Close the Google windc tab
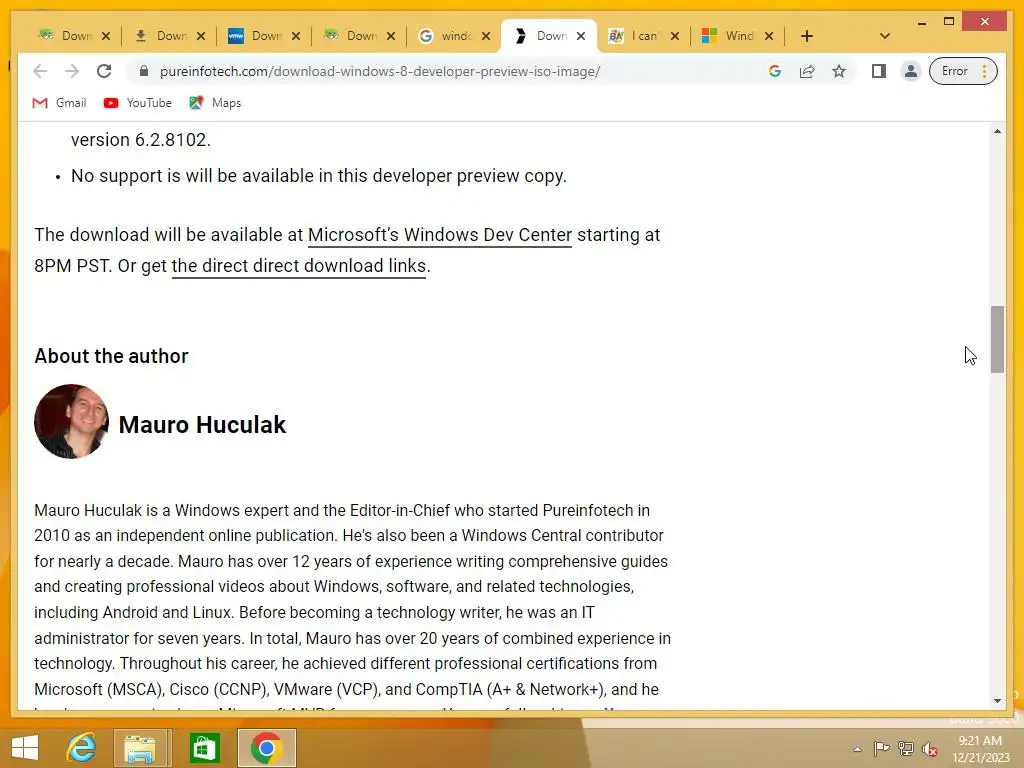 click(486, 36)
